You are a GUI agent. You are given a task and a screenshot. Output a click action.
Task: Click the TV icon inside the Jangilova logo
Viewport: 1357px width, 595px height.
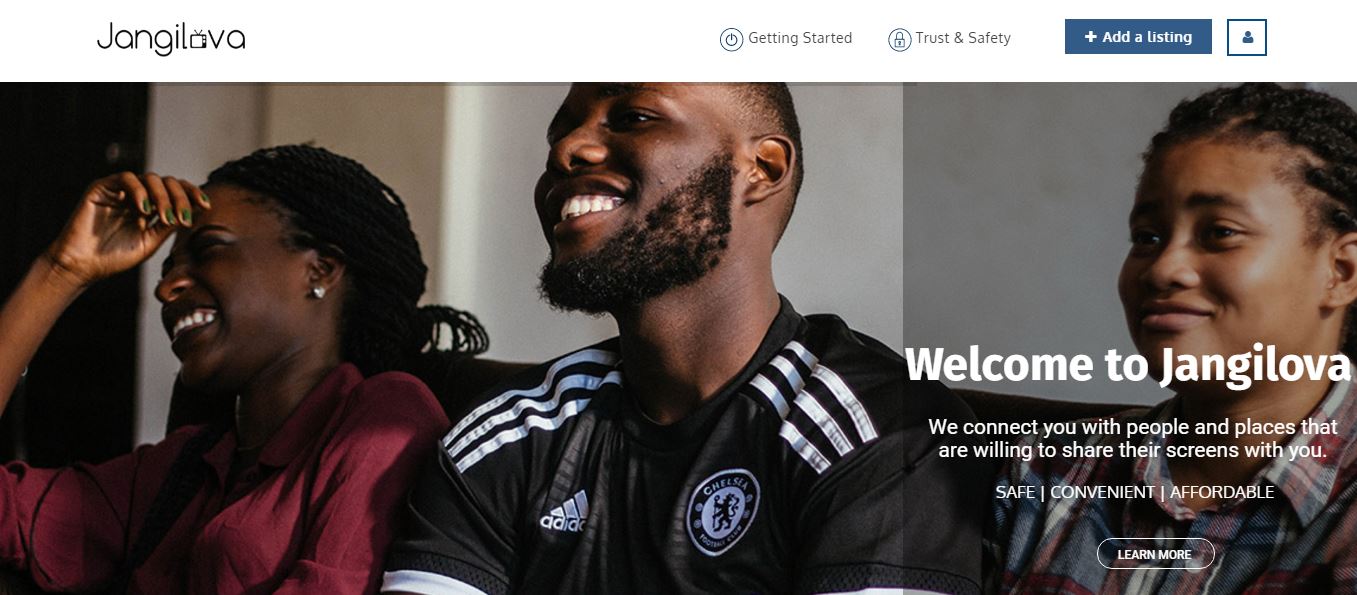[x=198, y=39]
